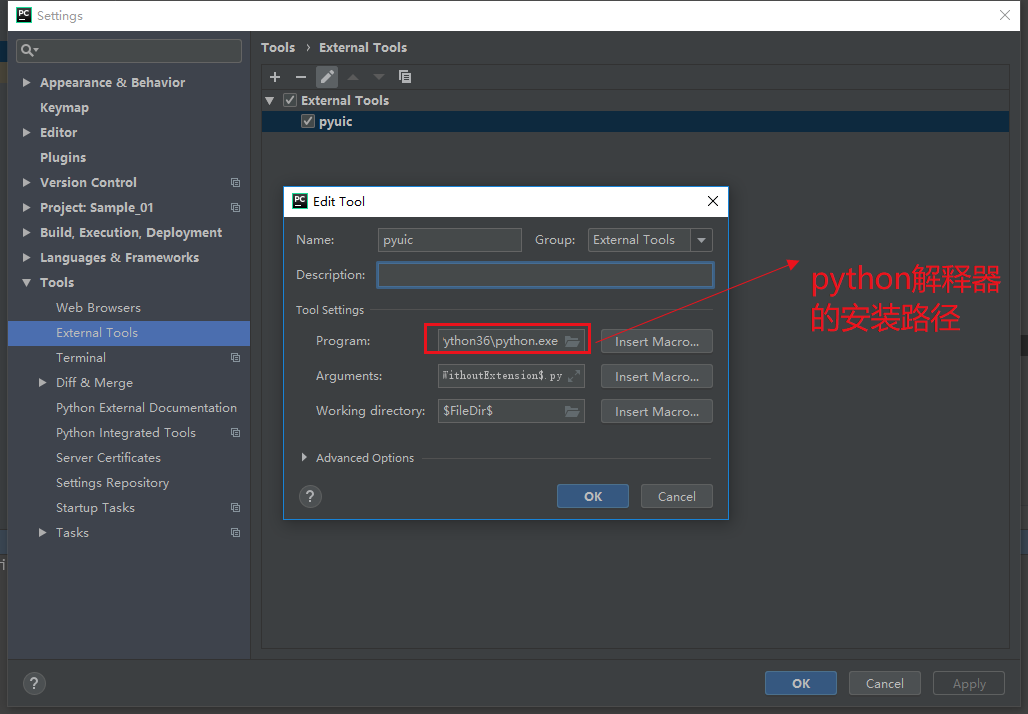Click the Program path field
Image resolution: width=1028 pixels, height=714 pixels.
pyautogui.click(x=511, y=341)
